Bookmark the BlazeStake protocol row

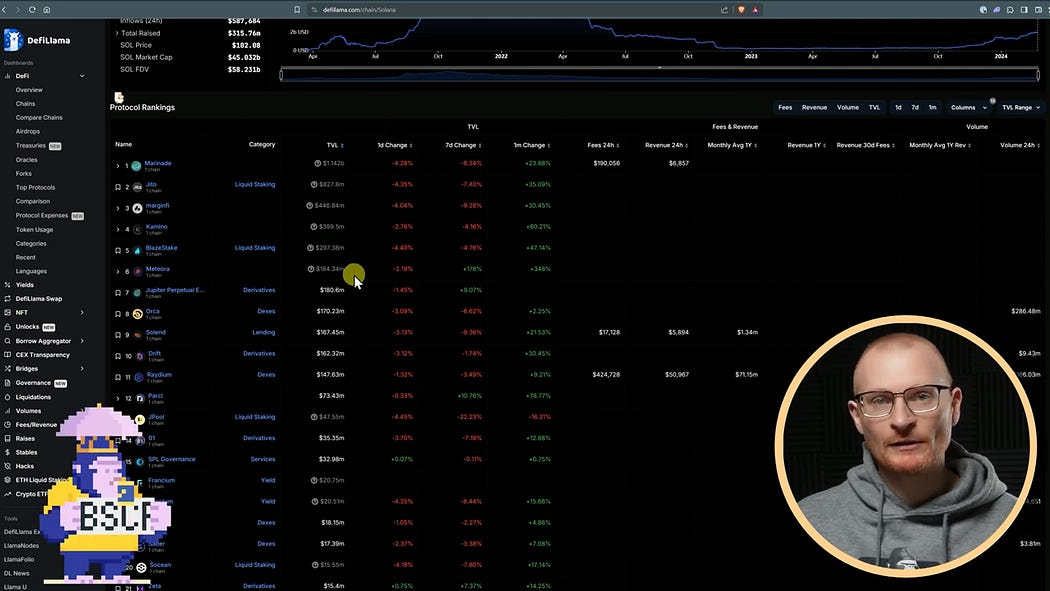pyautogui.click(x=118, y=251)
